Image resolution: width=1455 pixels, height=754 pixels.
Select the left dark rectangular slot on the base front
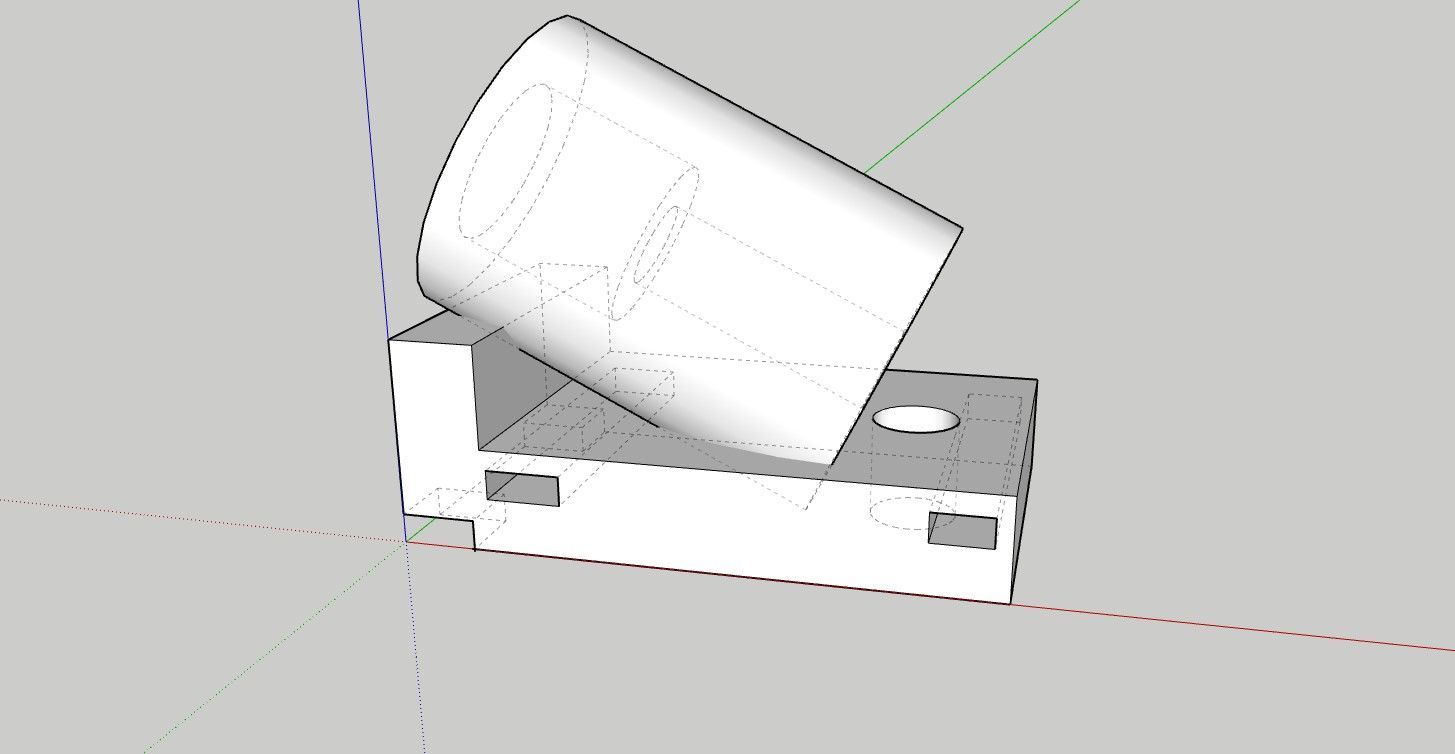click(521, 487)
